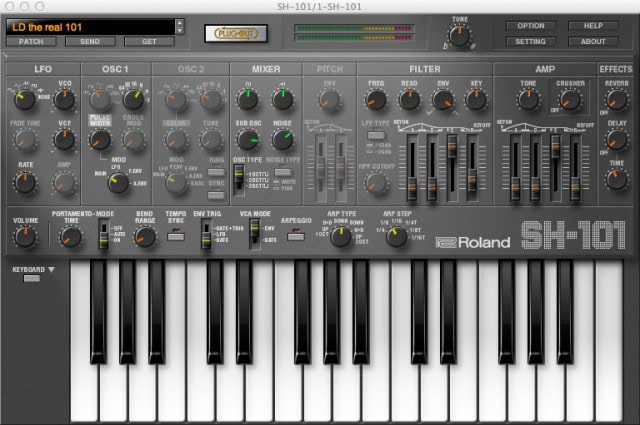Screen dimensions: 640x425
Task: Switch the VCA Mode Env/Gate selector
Action: pos(255,234)
